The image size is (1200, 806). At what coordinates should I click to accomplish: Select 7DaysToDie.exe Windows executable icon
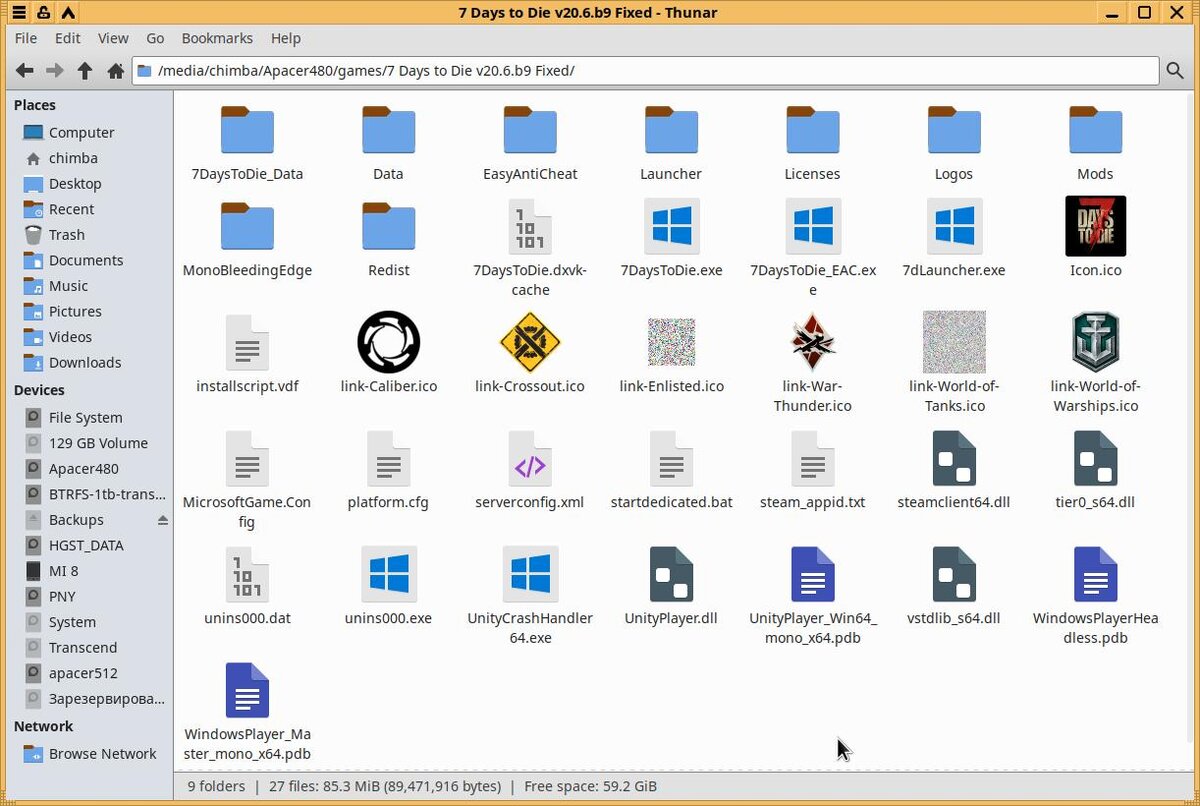pos(671,226)
